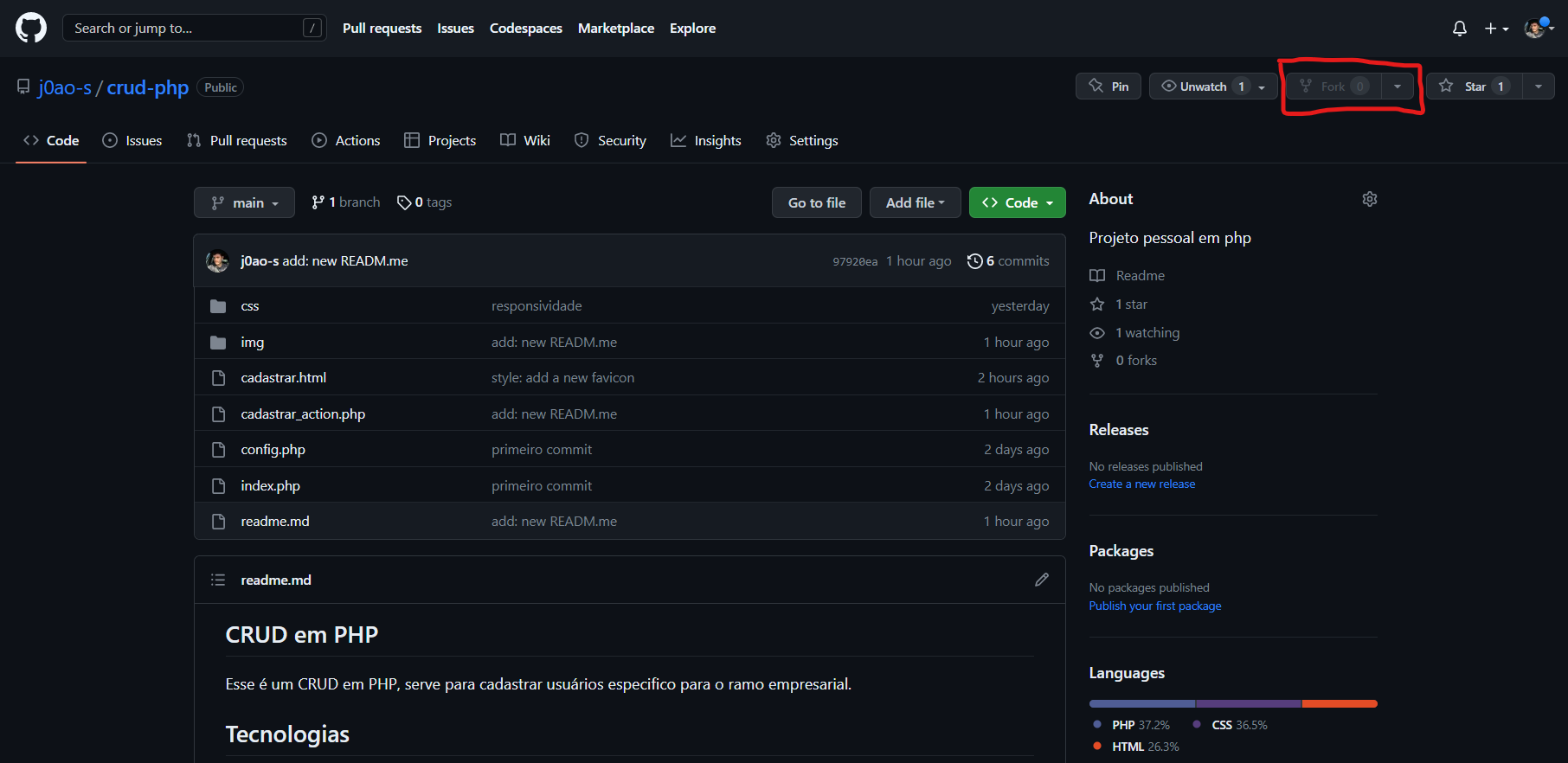This screenshot has height=763, width=1568.
Task: Click the PHP 37.2% language link
Action: pyautogui.click(x=1132, y=725)
